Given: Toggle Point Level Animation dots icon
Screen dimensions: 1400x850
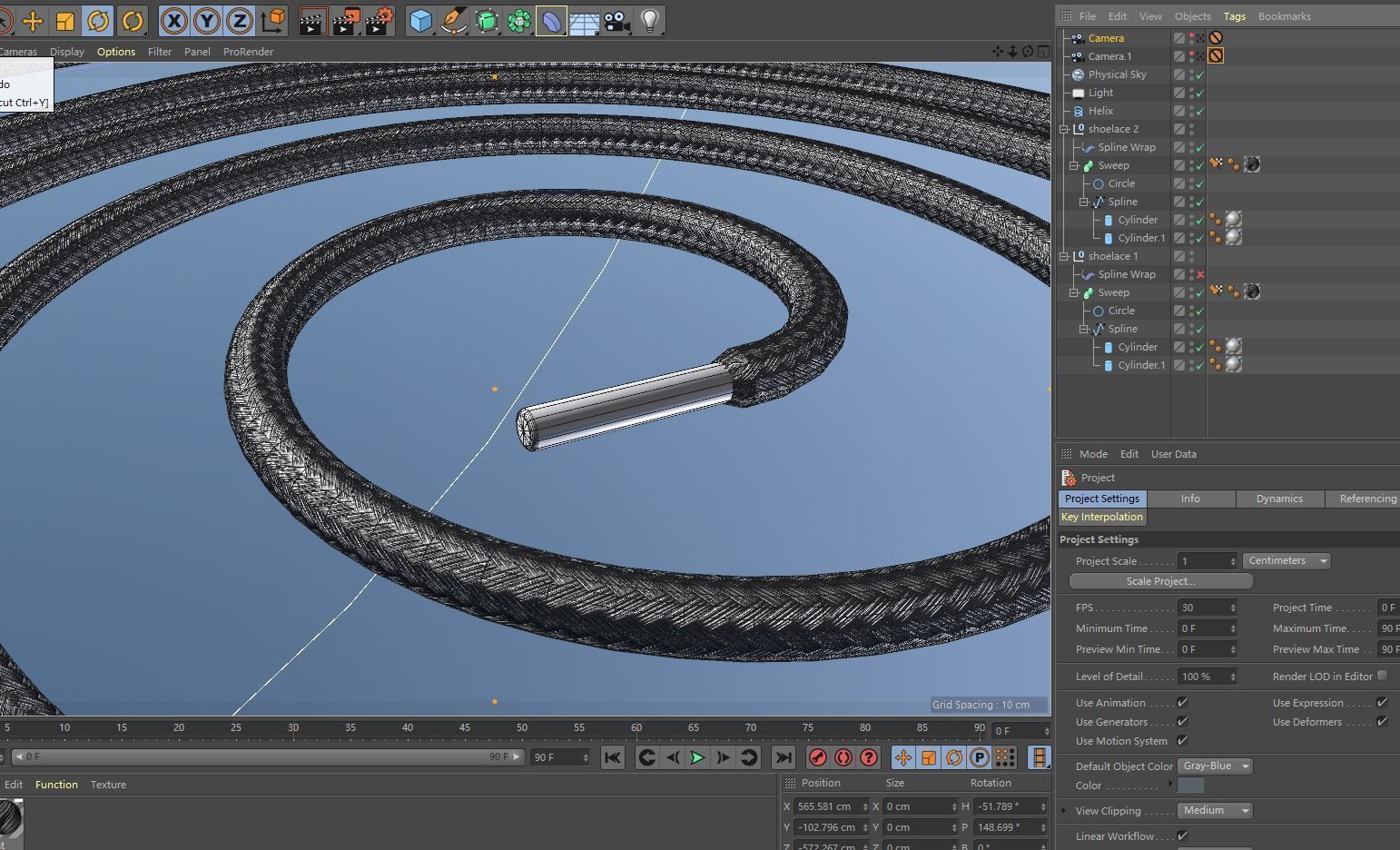Looking at the screenshot, I should coord(1005,757).
